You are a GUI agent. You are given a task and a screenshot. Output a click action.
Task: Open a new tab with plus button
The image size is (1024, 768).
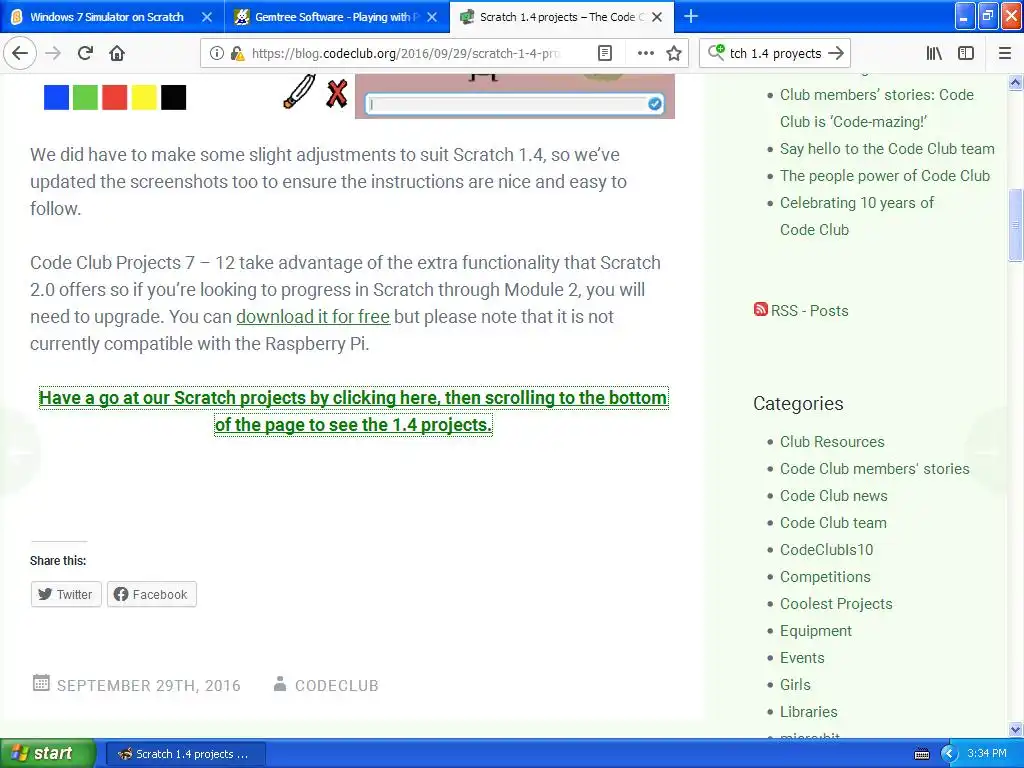click(x=690, y=16)
